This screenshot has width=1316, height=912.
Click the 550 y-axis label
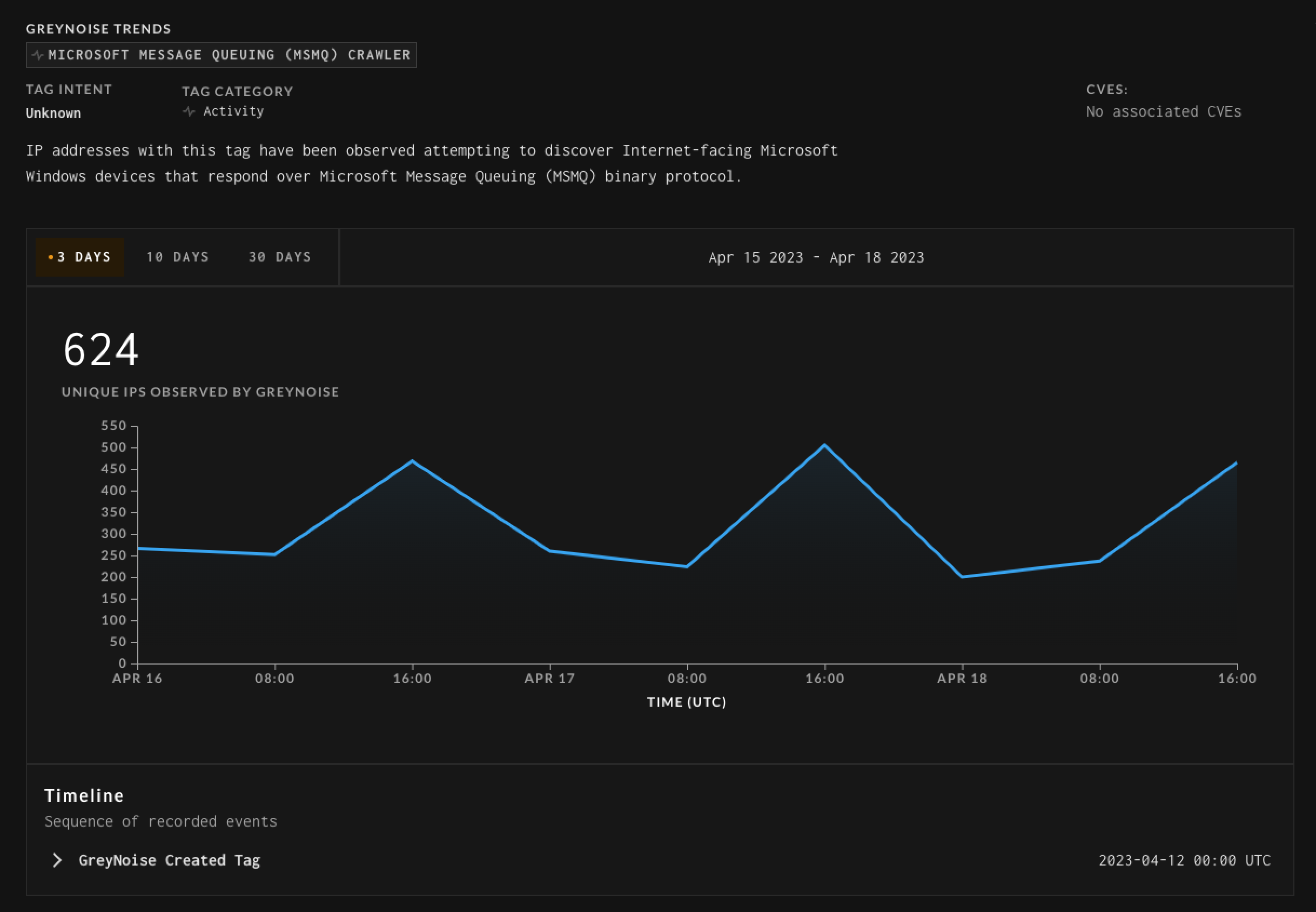(x=113, y=426)
